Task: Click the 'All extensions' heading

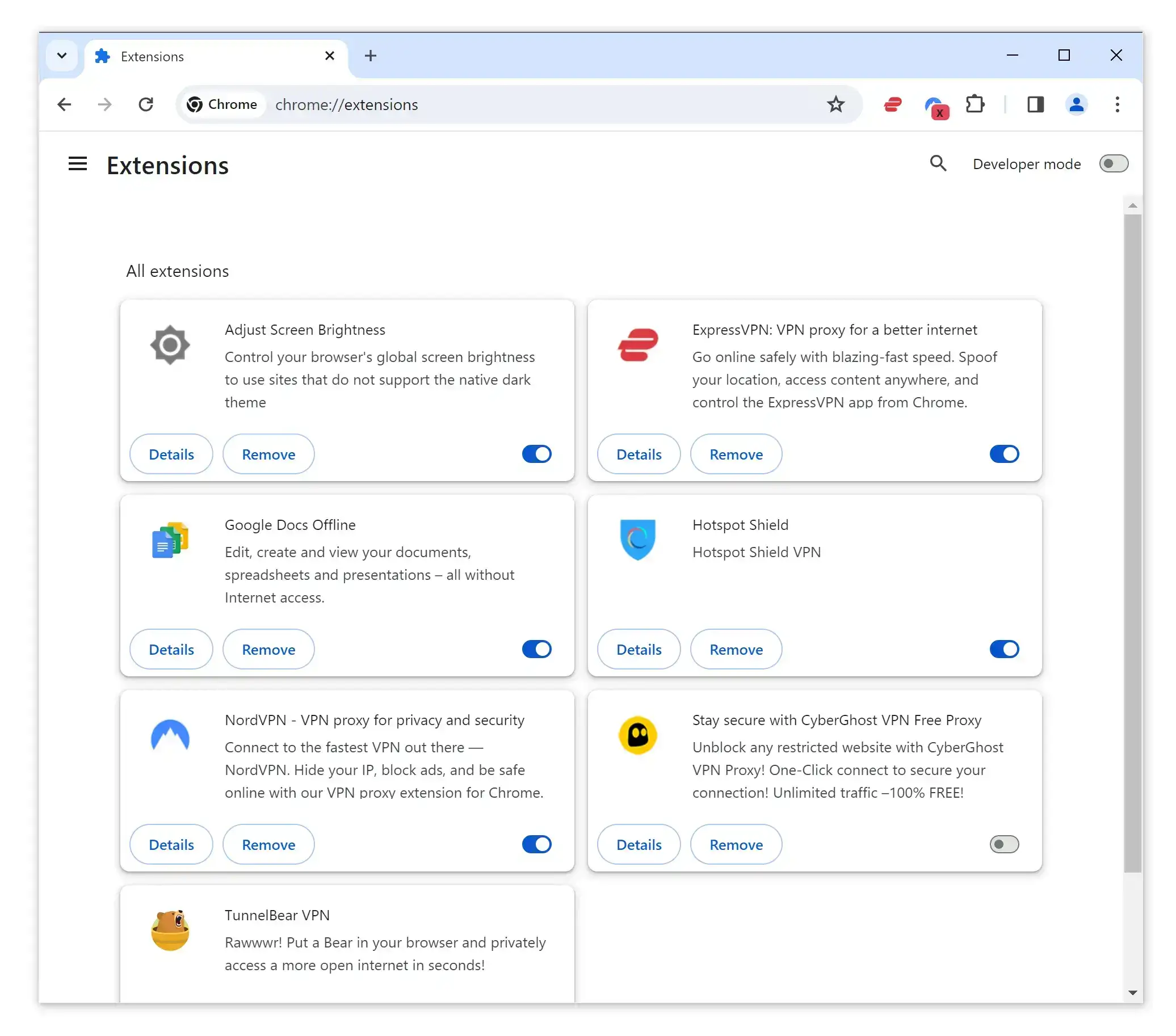Action: tap(177, 271)
